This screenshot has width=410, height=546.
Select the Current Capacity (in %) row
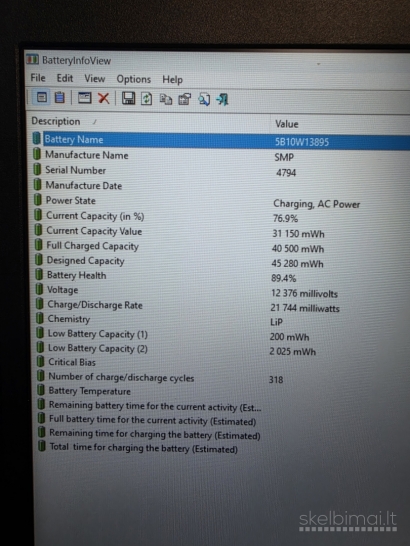(221, 217)
